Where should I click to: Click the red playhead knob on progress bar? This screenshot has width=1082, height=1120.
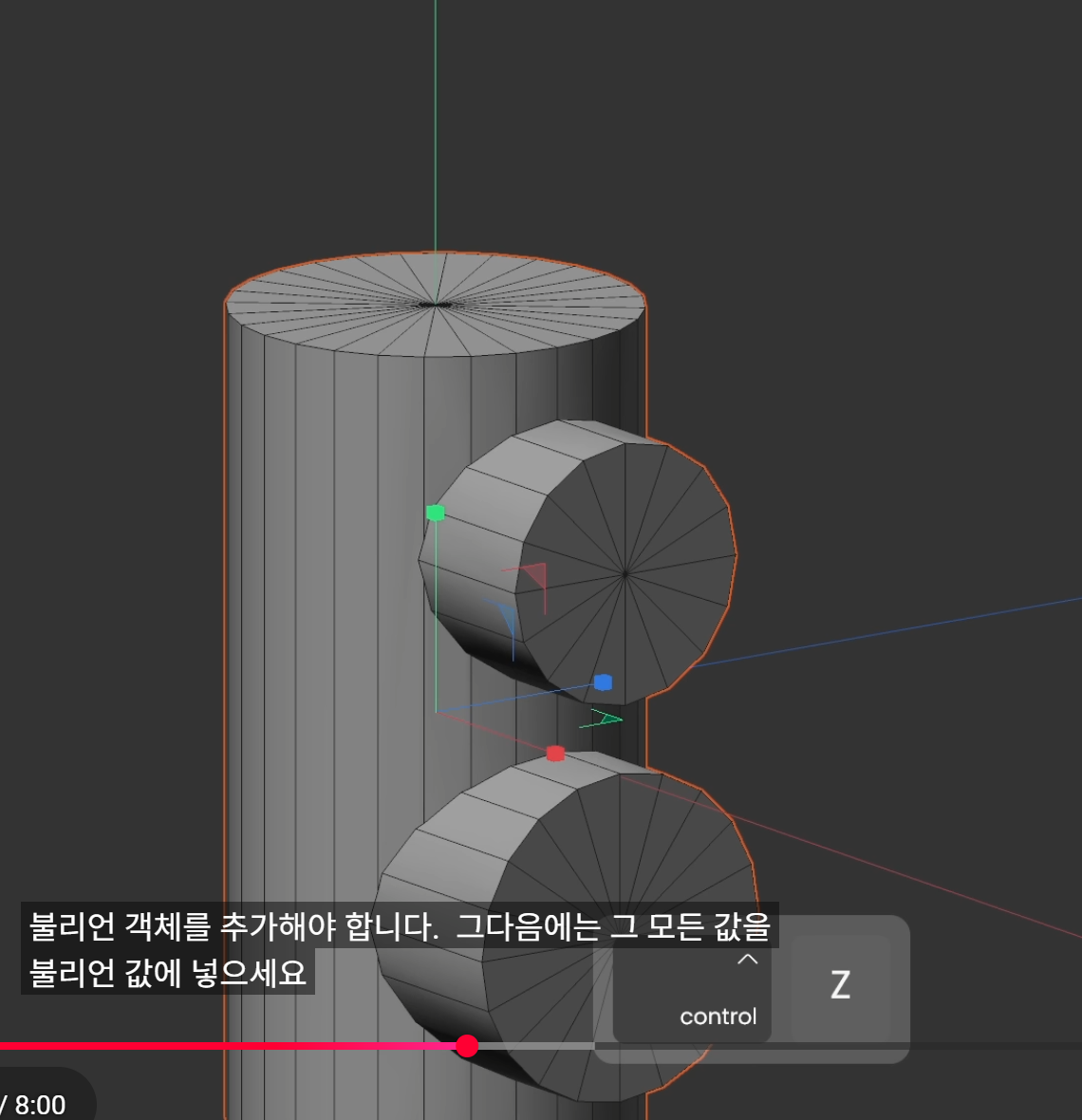pos(466,1046)
